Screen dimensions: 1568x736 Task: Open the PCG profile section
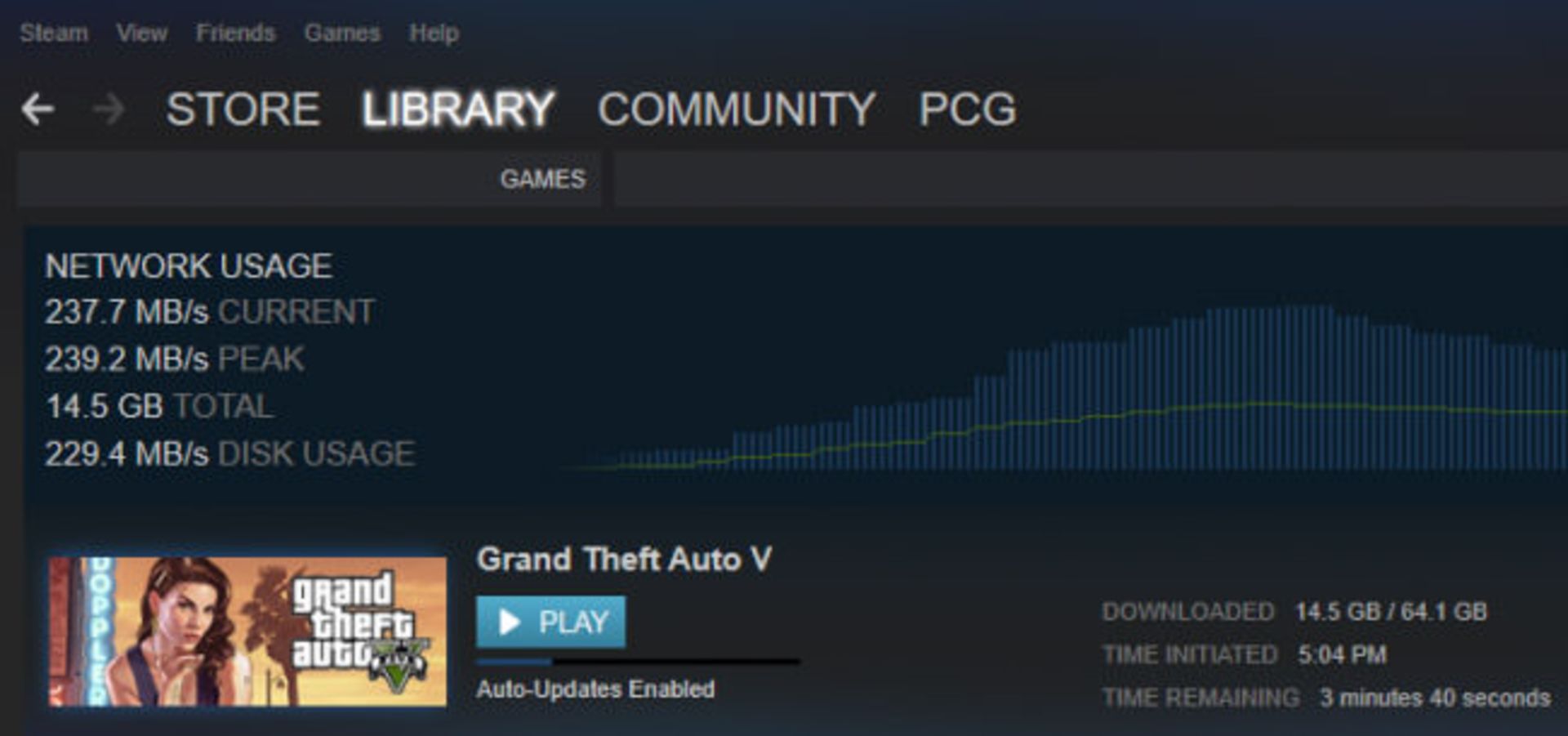coord(968,109)
